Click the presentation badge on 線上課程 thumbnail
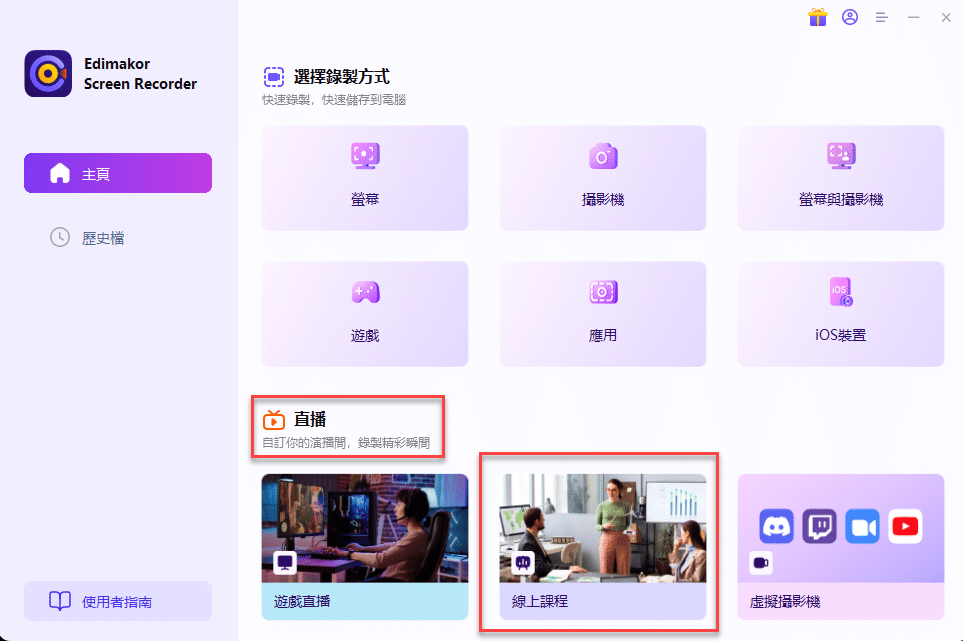Viewport: 963px width, 641px height. (523, 562)
